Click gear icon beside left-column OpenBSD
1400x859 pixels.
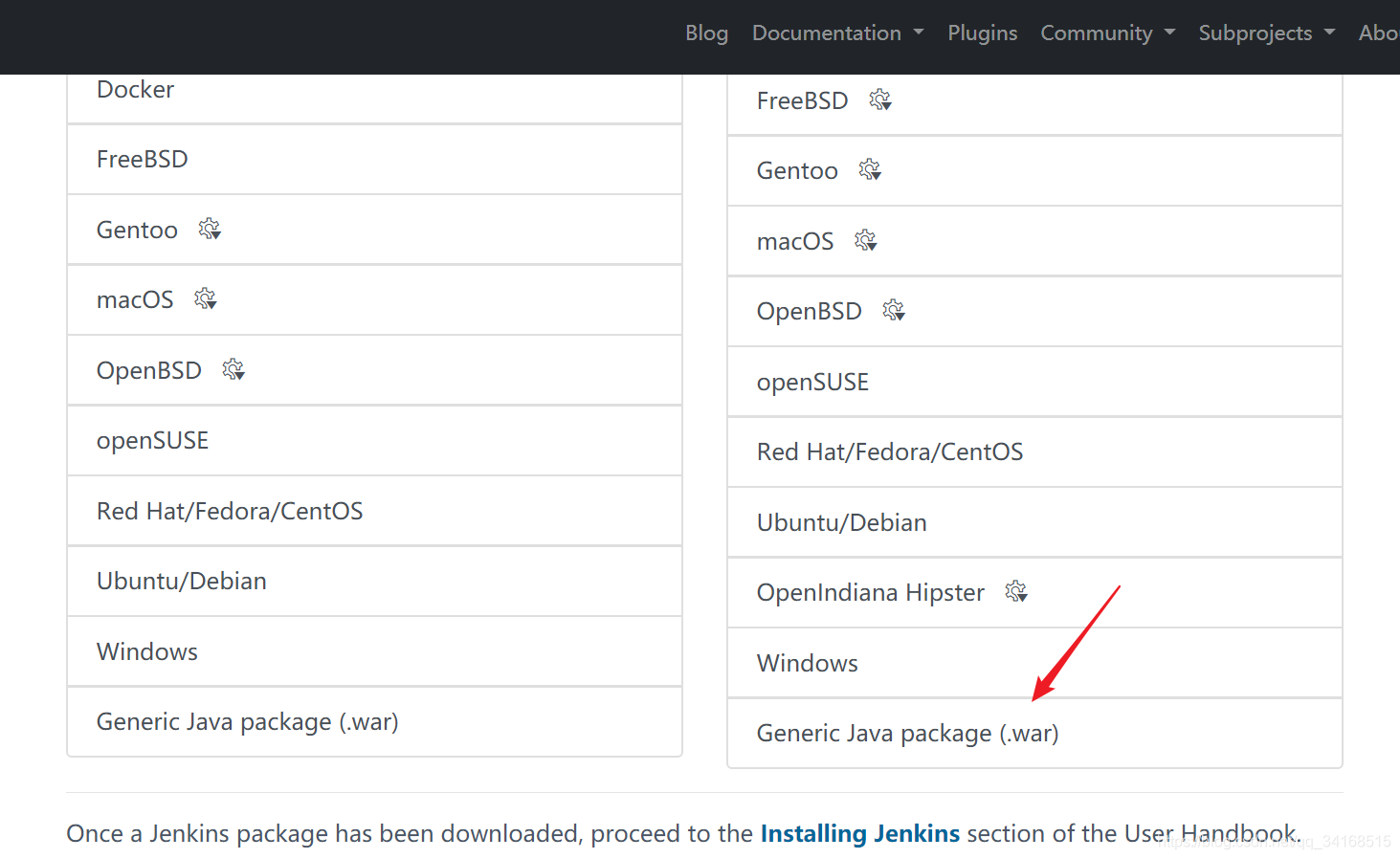point(233,370)
